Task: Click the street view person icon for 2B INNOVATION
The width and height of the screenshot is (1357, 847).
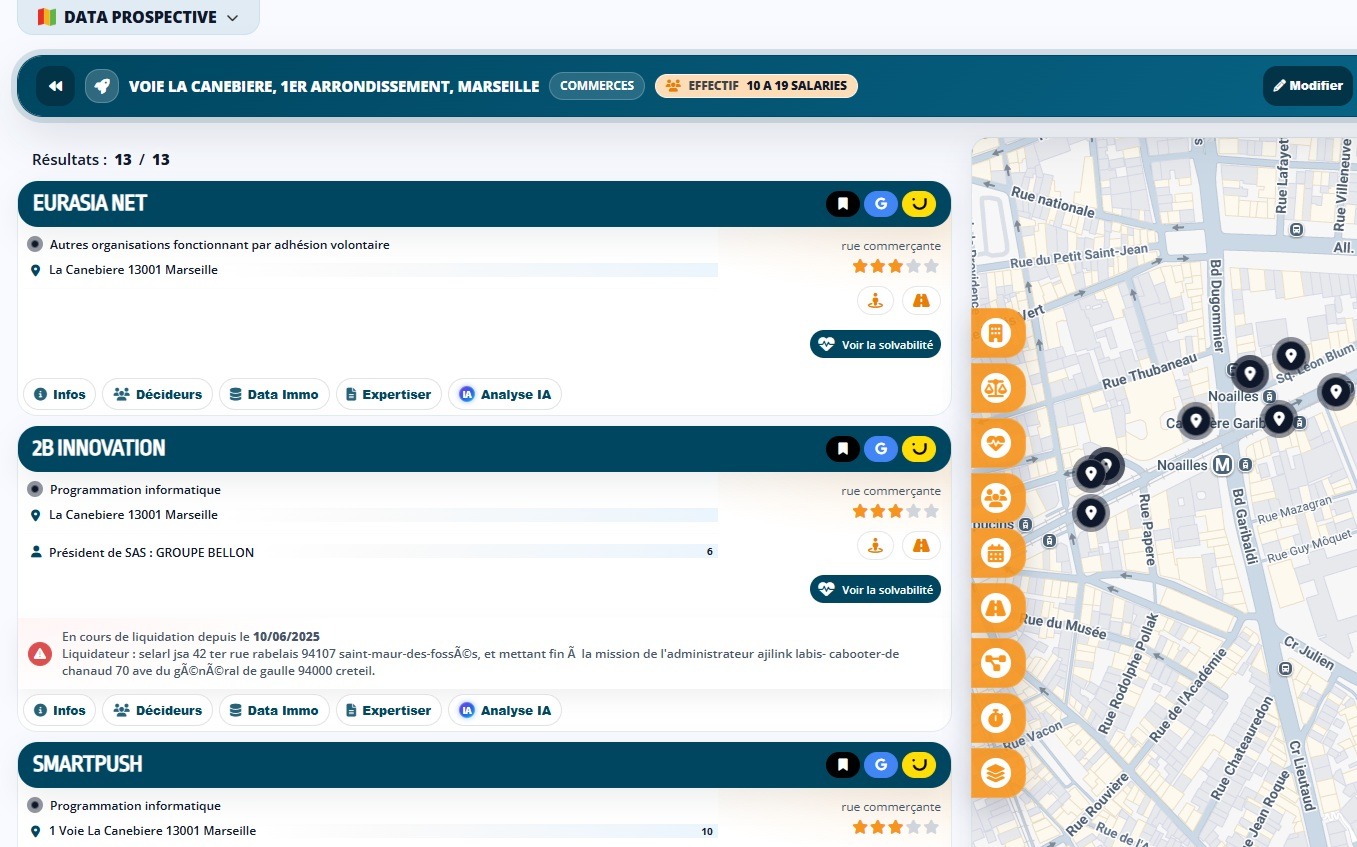Action: [876, 545]
